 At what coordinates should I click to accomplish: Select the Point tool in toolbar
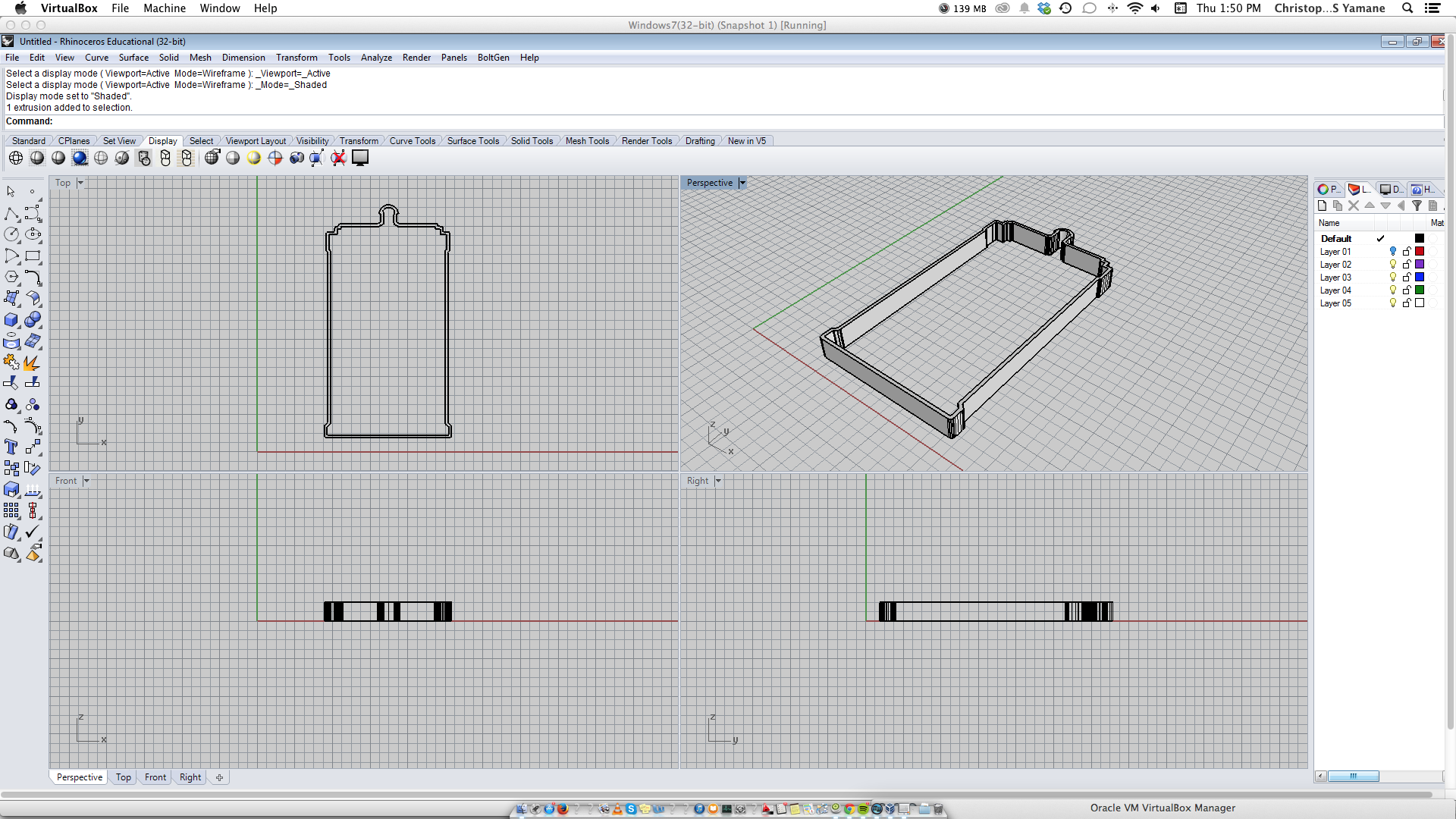click(33, 191)
